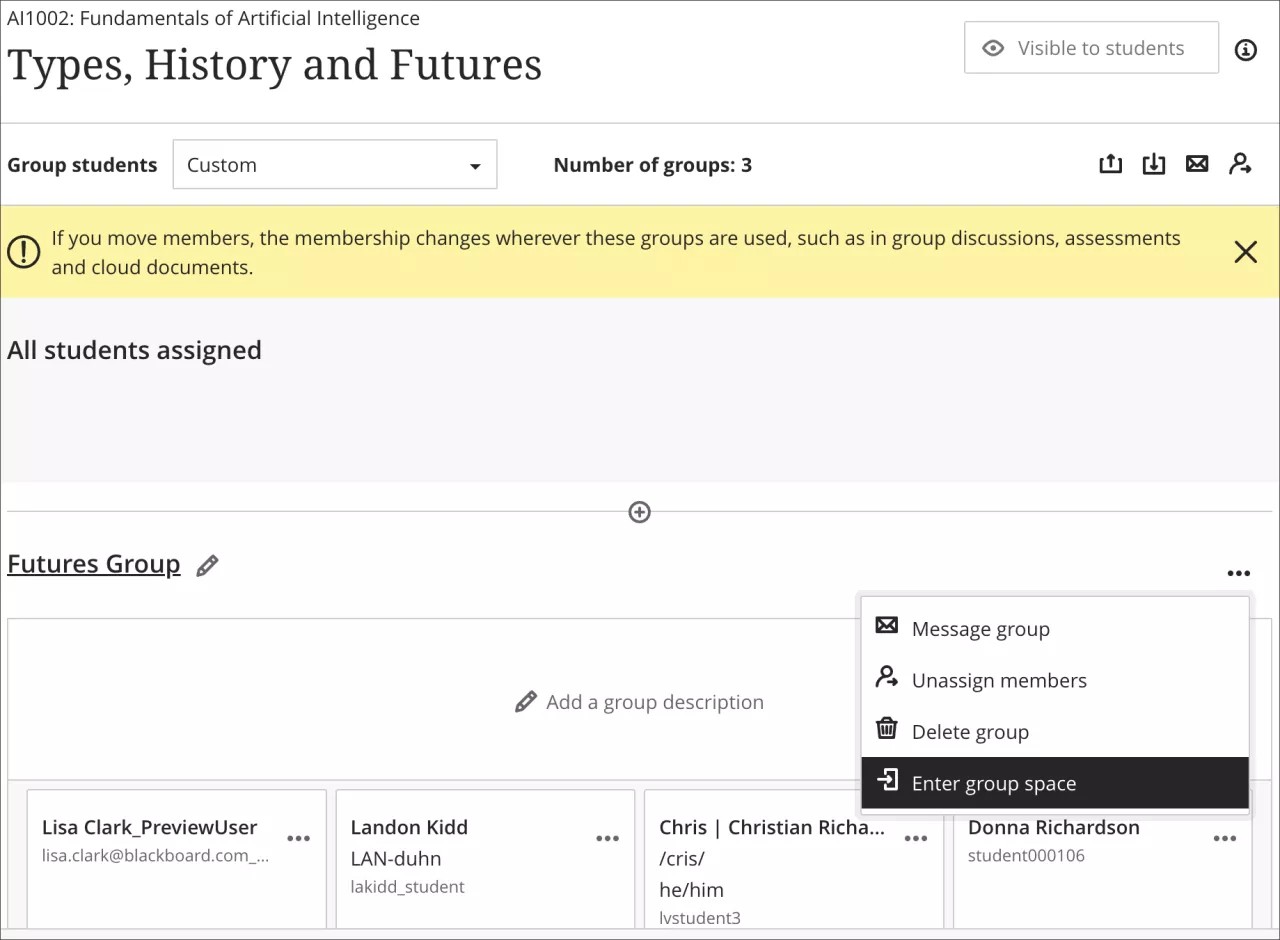The image size is (1280, 940).
Task: Dismiss the membership warning banner
Action: 1245,252
